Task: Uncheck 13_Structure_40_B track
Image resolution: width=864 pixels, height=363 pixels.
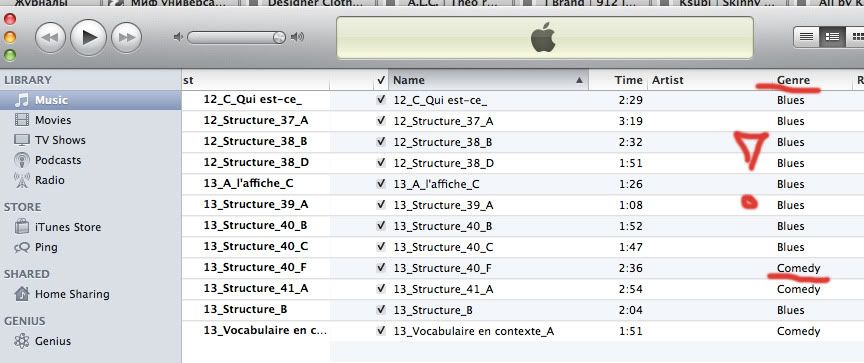Action: click(x=380, y=226)
